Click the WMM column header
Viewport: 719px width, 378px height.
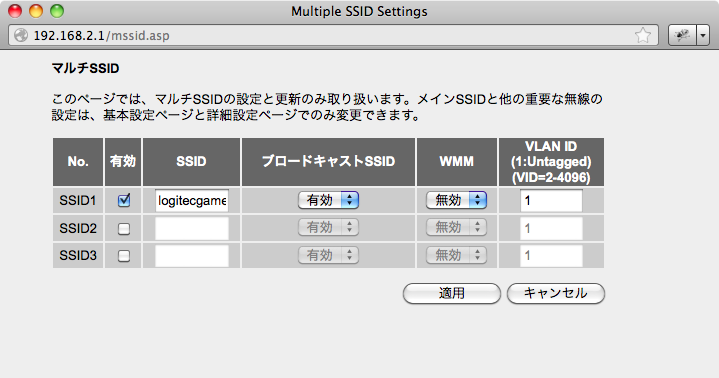457,162
